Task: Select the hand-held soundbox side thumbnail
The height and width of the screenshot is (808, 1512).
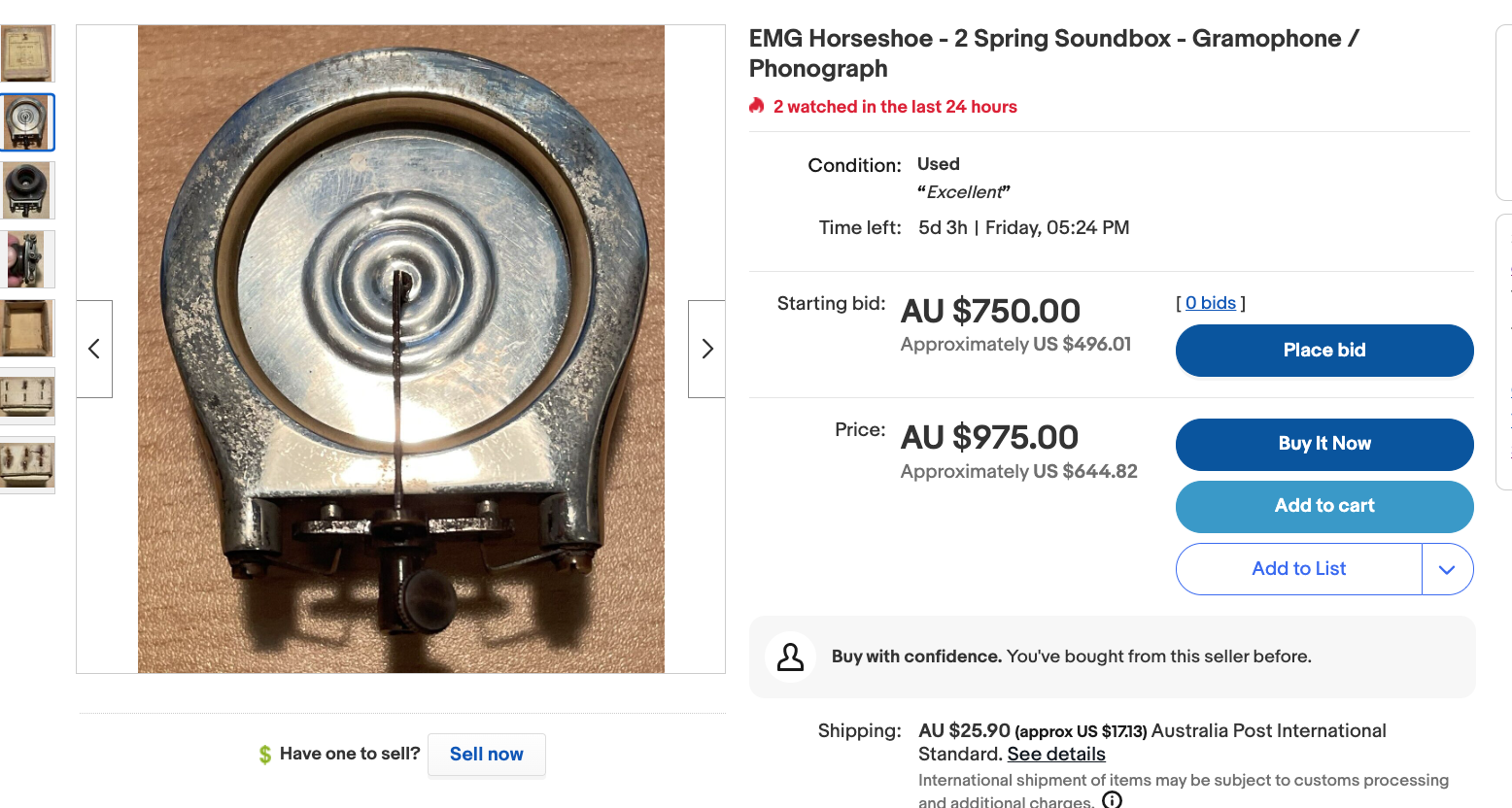Action: point(27,259)
